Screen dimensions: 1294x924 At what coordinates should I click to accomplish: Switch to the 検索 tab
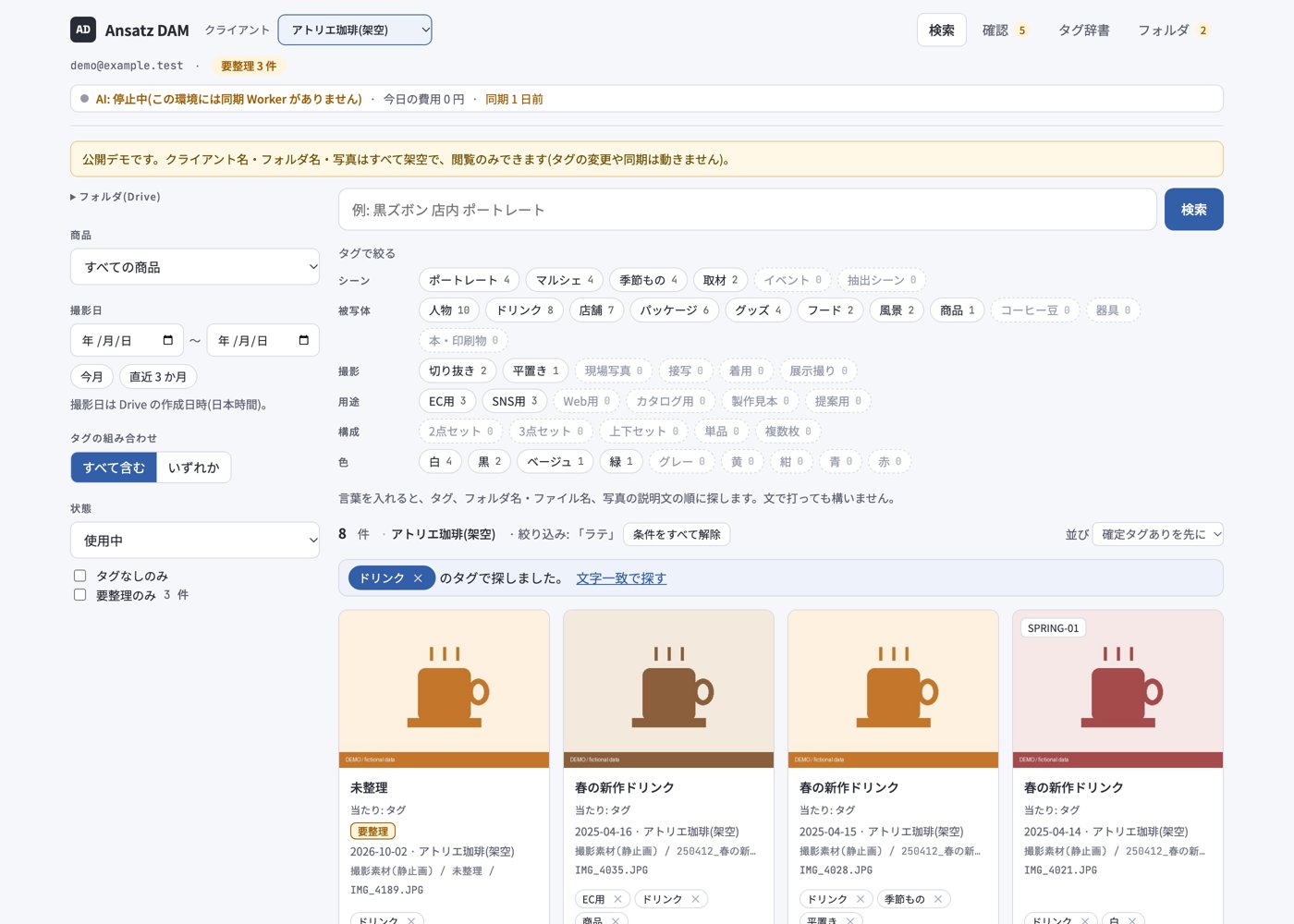[x=942, y=30]
